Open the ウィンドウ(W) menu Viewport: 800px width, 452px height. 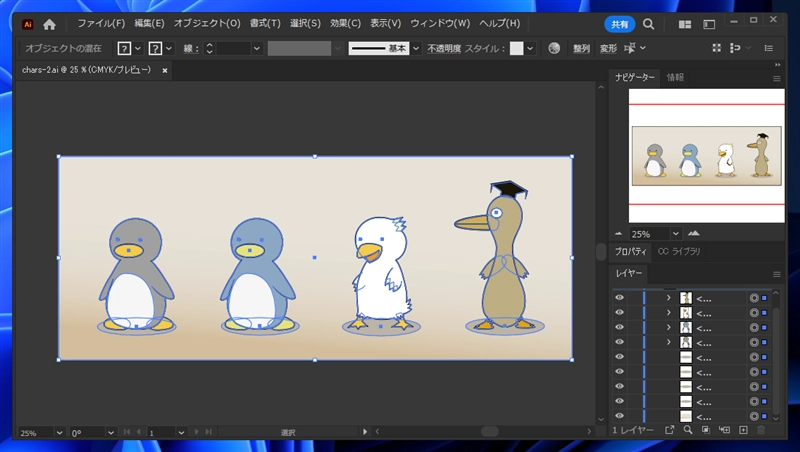click(x=440, y=23)
